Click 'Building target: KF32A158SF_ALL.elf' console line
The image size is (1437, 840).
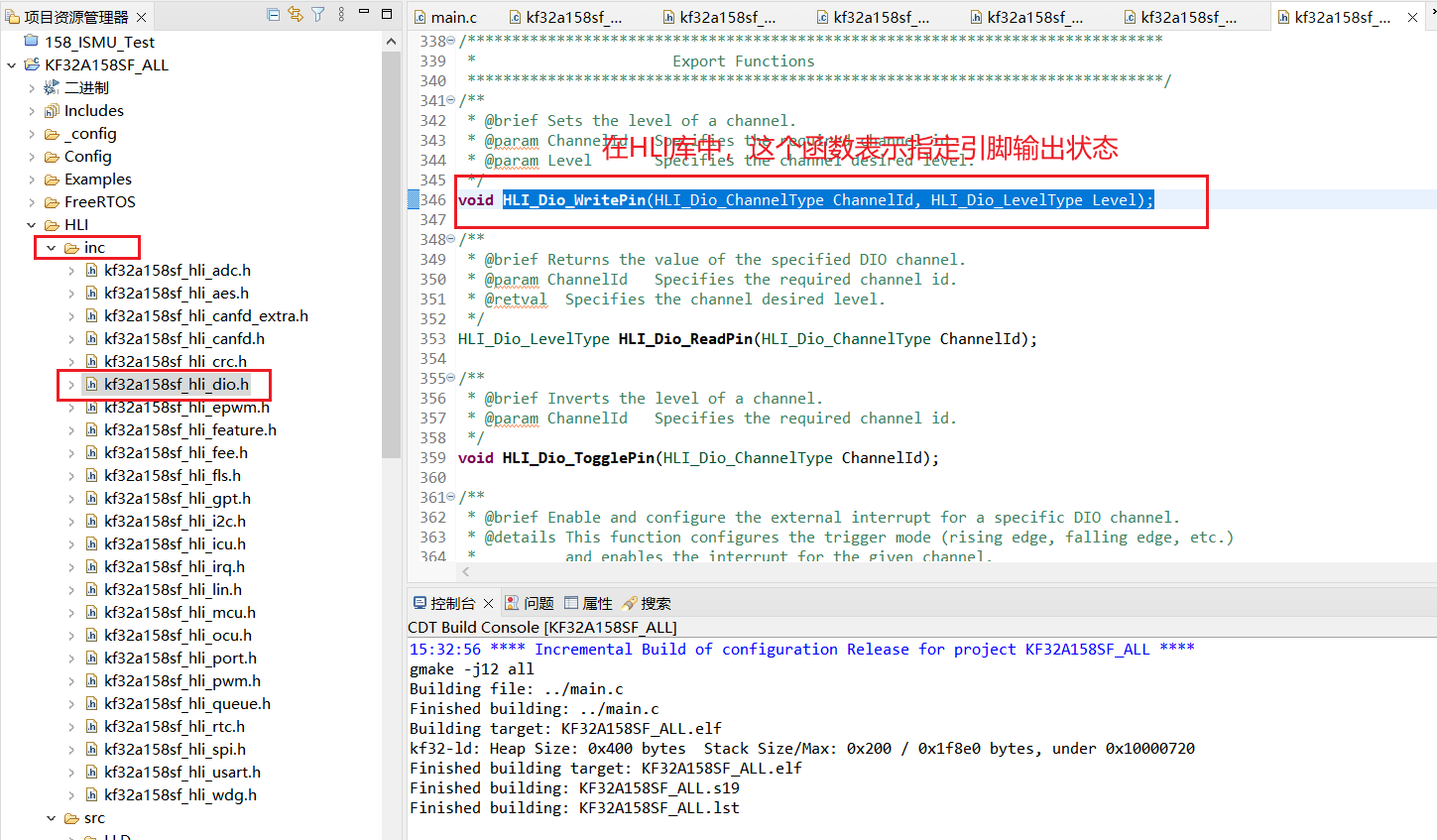pyautogui.click(x=565, y=728)
